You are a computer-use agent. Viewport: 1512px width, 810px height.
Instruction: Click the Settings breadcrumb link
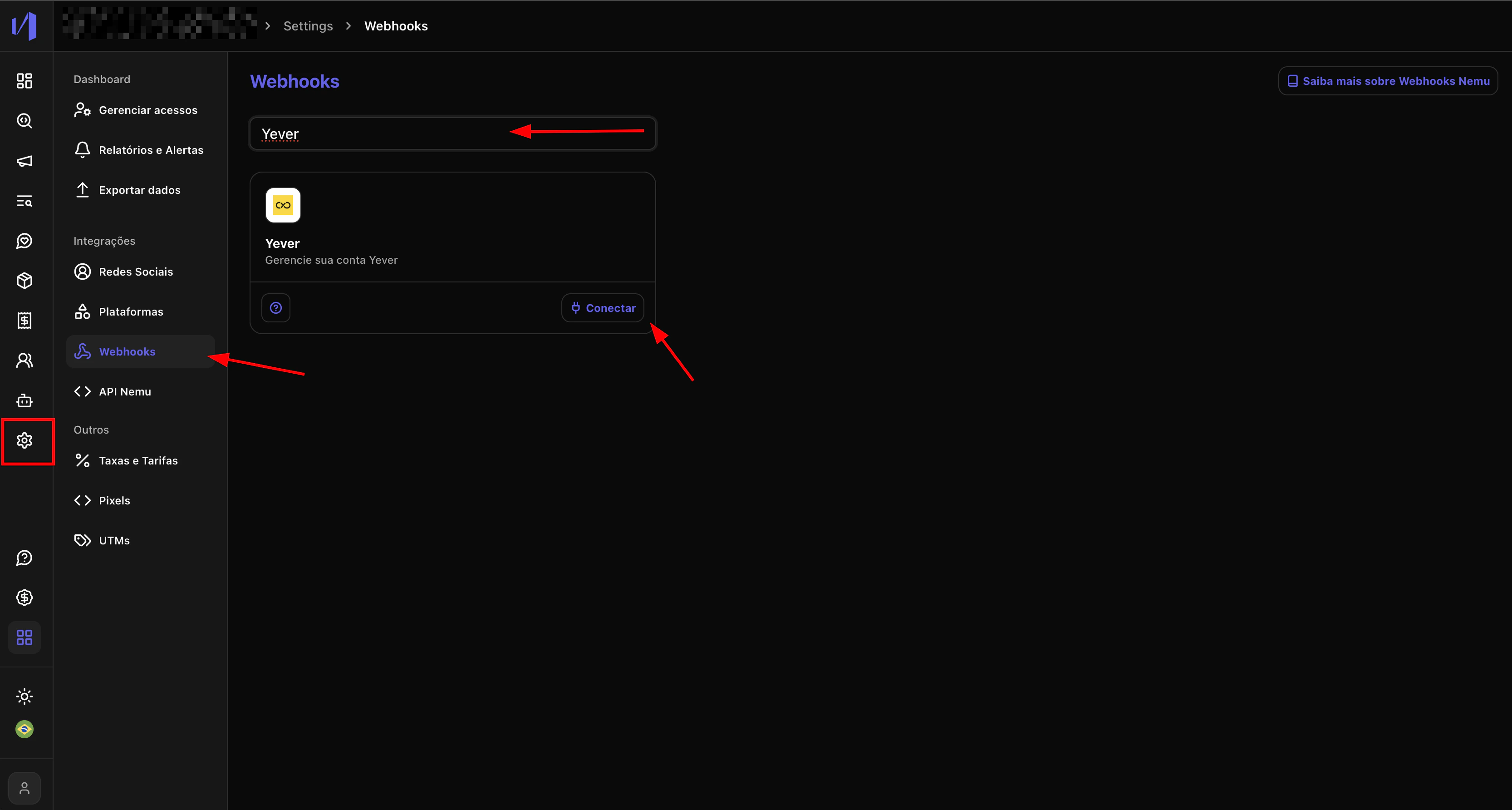tap(308, 26)
